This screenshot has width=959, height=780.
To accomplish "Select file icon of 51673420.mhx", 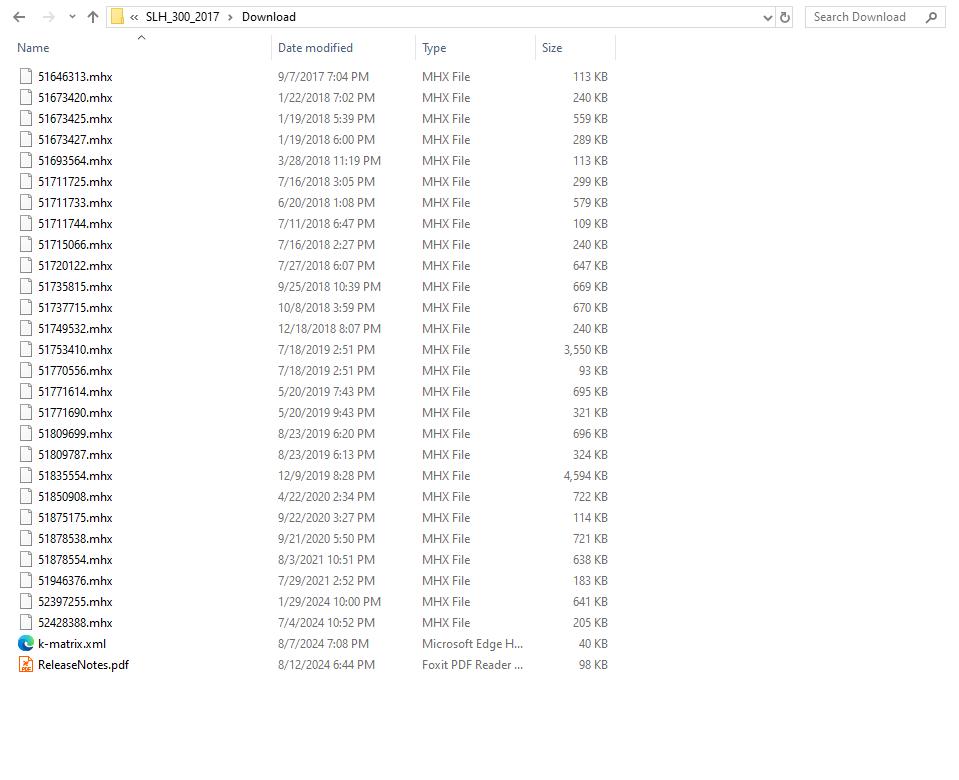I will click(26, 97).
